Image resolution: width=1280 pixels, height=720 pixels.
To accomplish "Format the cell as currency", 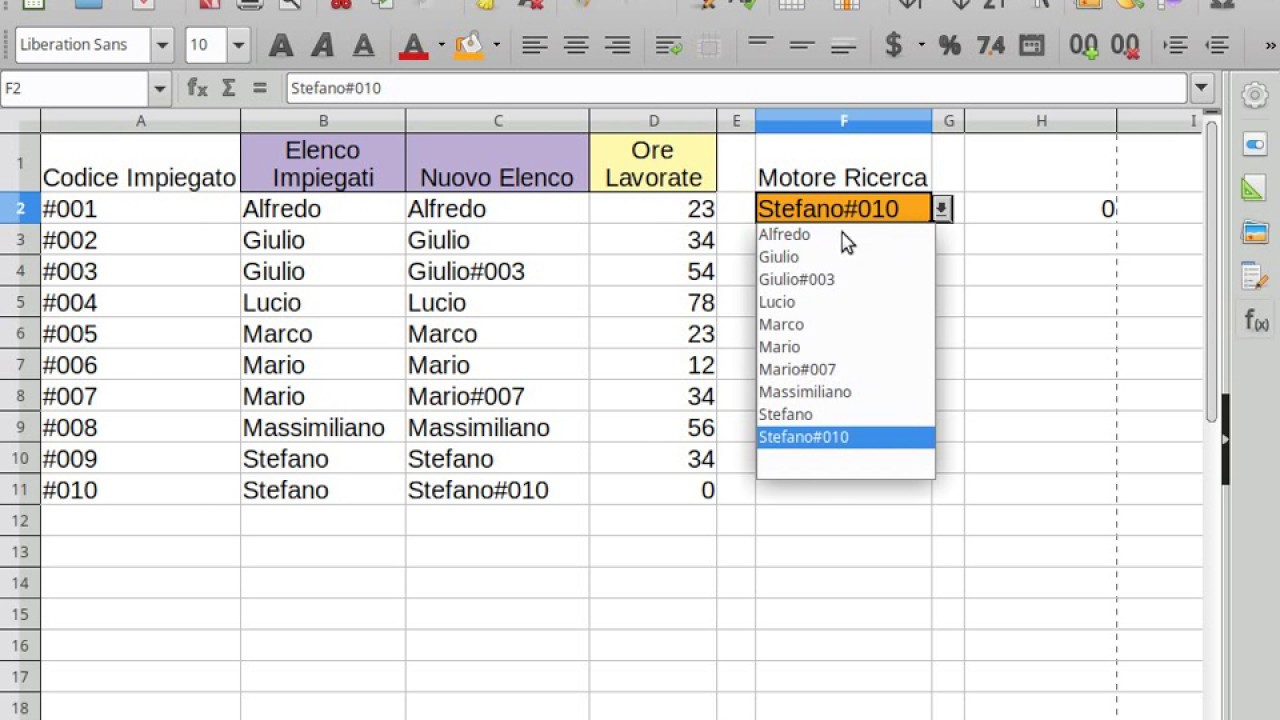I will pyautogui.click(x=894, y=45).
